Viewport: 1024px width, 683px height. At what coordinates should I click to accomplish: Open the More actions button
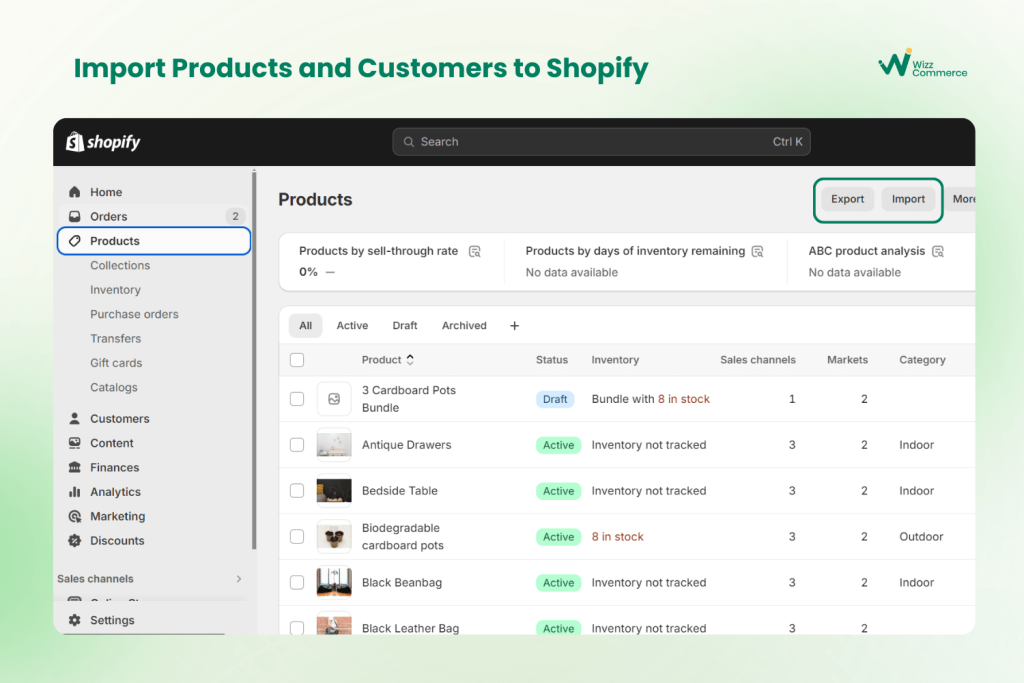pos(963,199)
